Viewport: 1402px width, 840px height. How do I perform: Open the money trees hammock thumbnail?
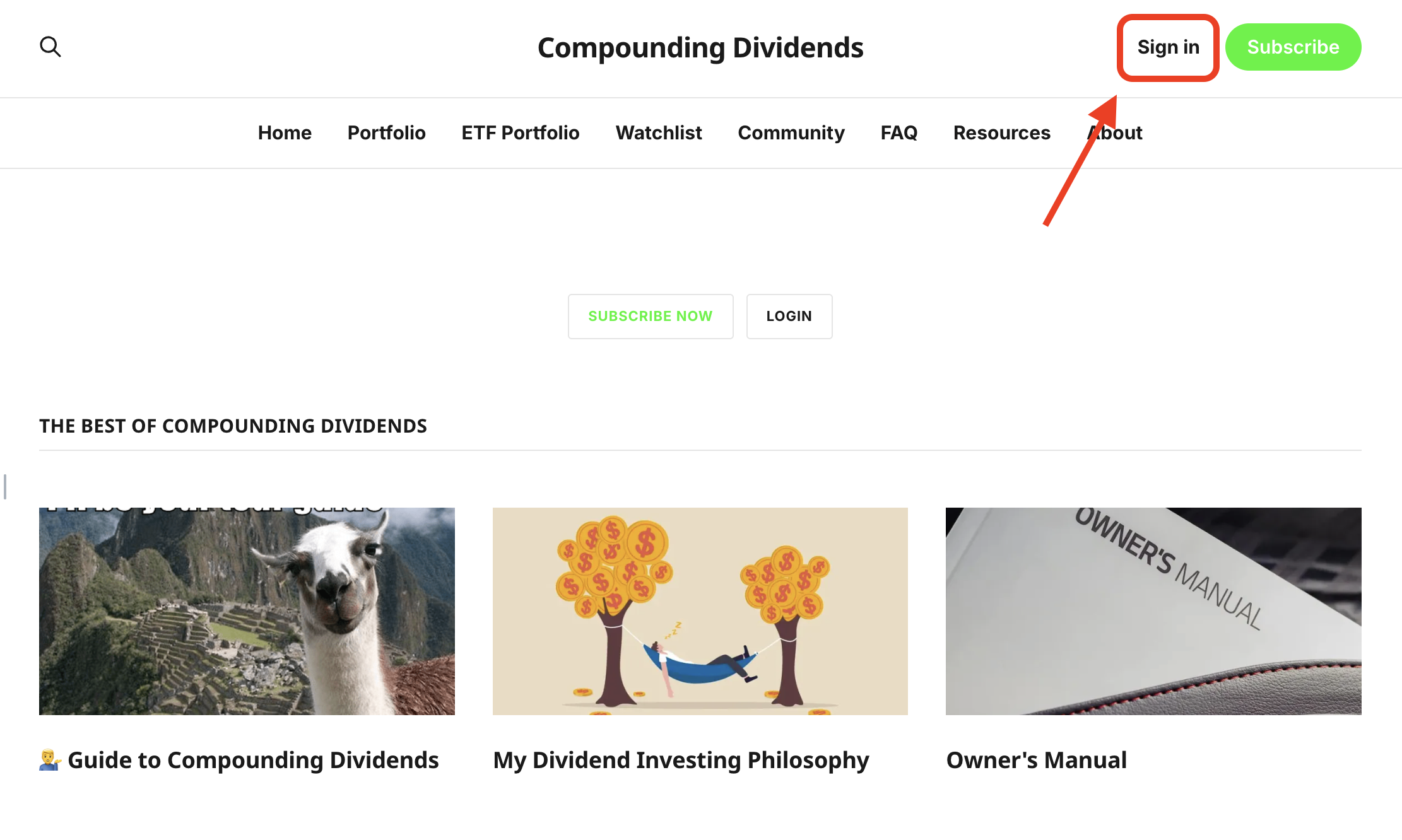coord(700,610)
